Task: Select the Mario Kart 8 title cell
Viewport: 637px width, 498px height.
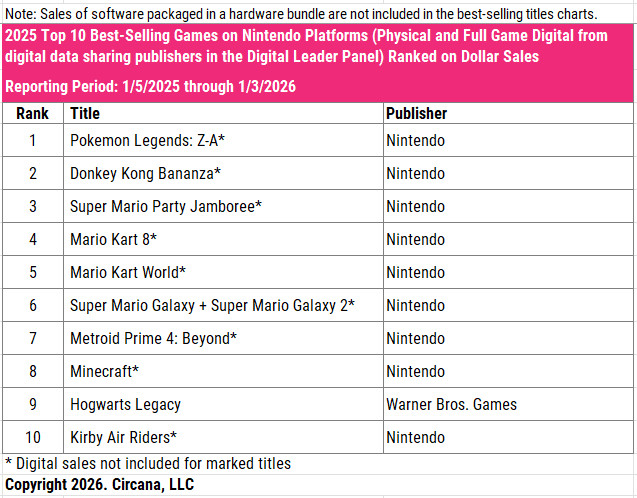Action: [x=113, y=240]
